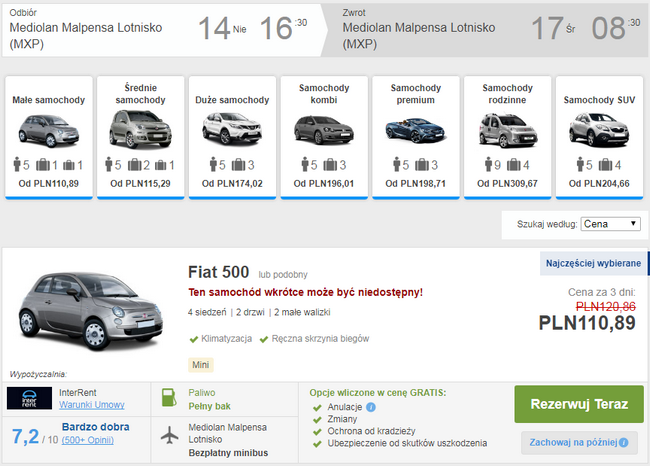Image resolution: width=650 pixels, height=466 pixels.
Task: Click the InterRent company logo
Action: pyautogui.click(x=29, y=398)
